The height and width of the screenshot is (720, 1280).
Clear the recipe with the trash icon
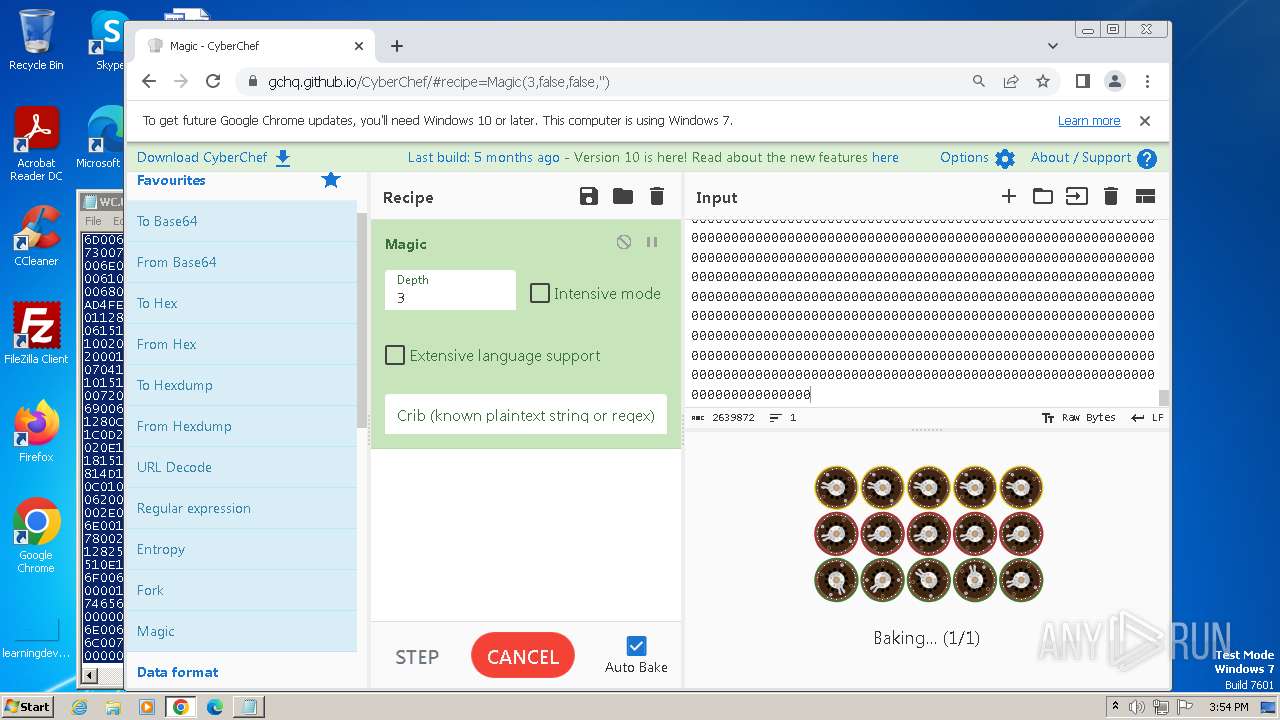pos(657,197)
